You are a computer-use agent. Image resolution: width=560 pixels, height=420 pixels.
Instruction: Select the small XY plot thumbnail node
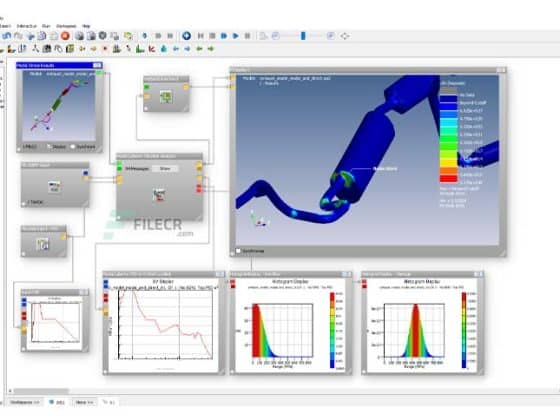click(x=55, y=322)
